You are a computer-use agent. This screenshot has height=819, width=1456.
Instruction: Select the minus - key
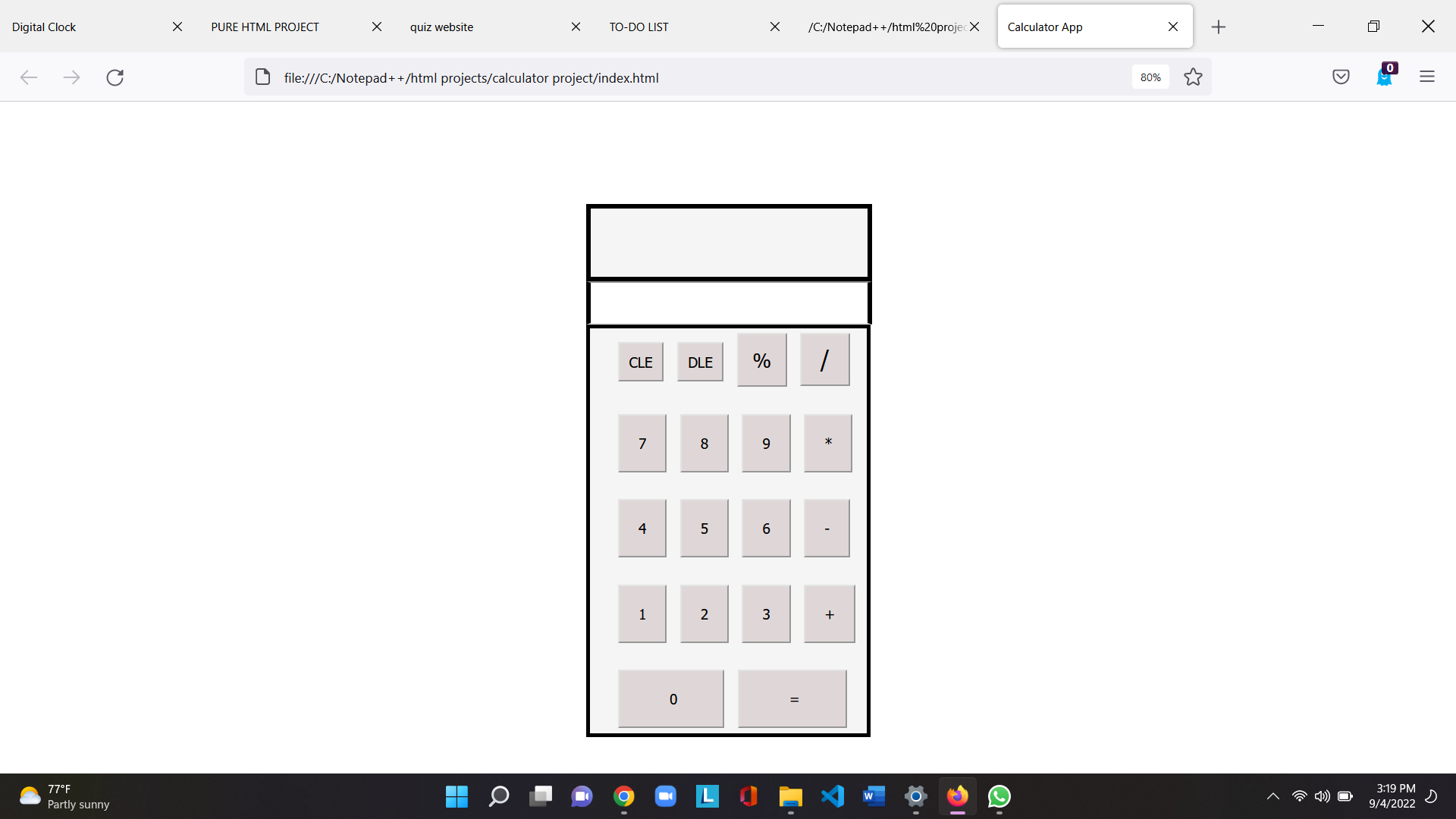coord(827,528)
